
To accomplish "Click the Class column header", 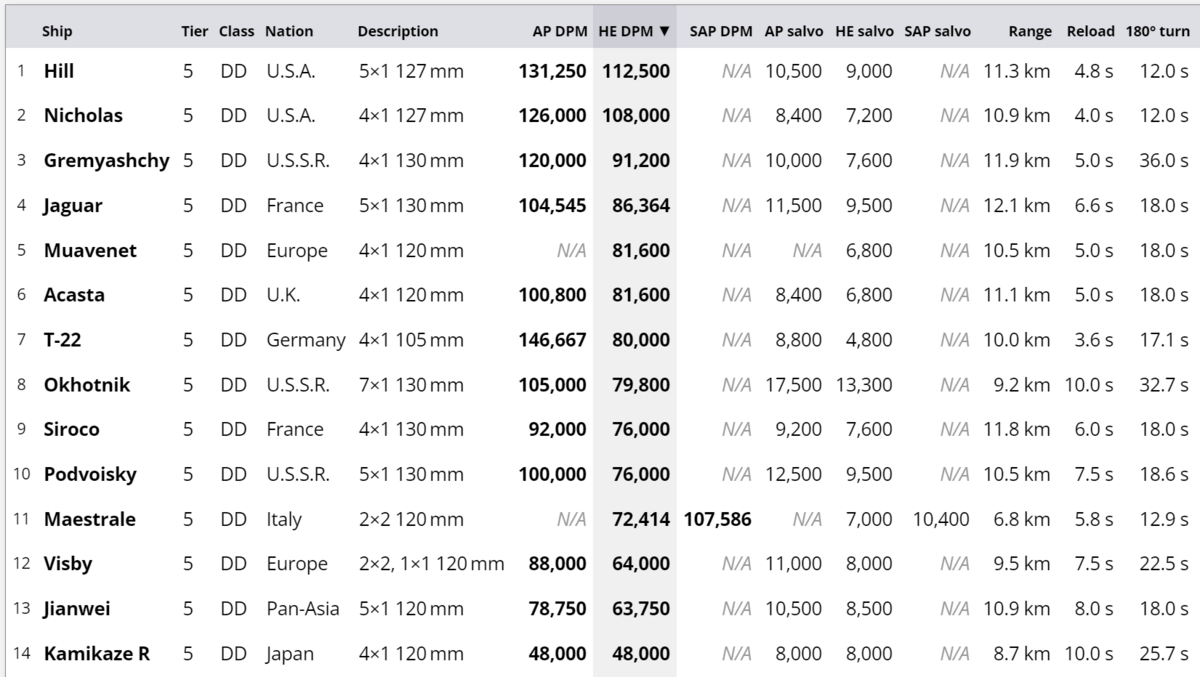I will (x=237, y=31).
